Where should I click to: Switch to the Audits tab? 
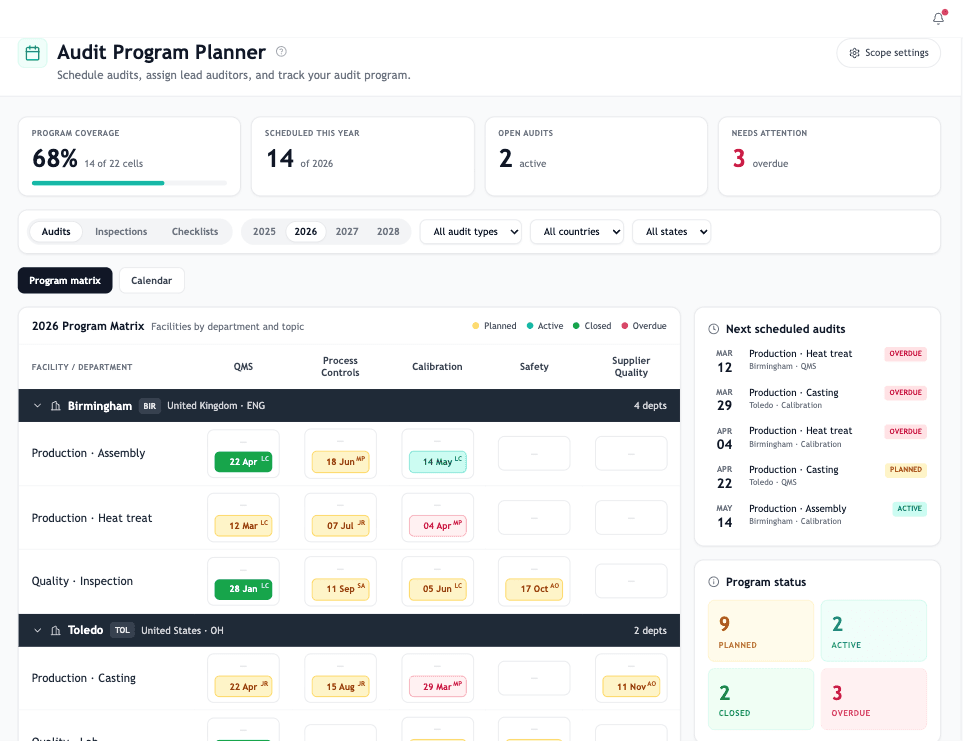pos(56,232)
